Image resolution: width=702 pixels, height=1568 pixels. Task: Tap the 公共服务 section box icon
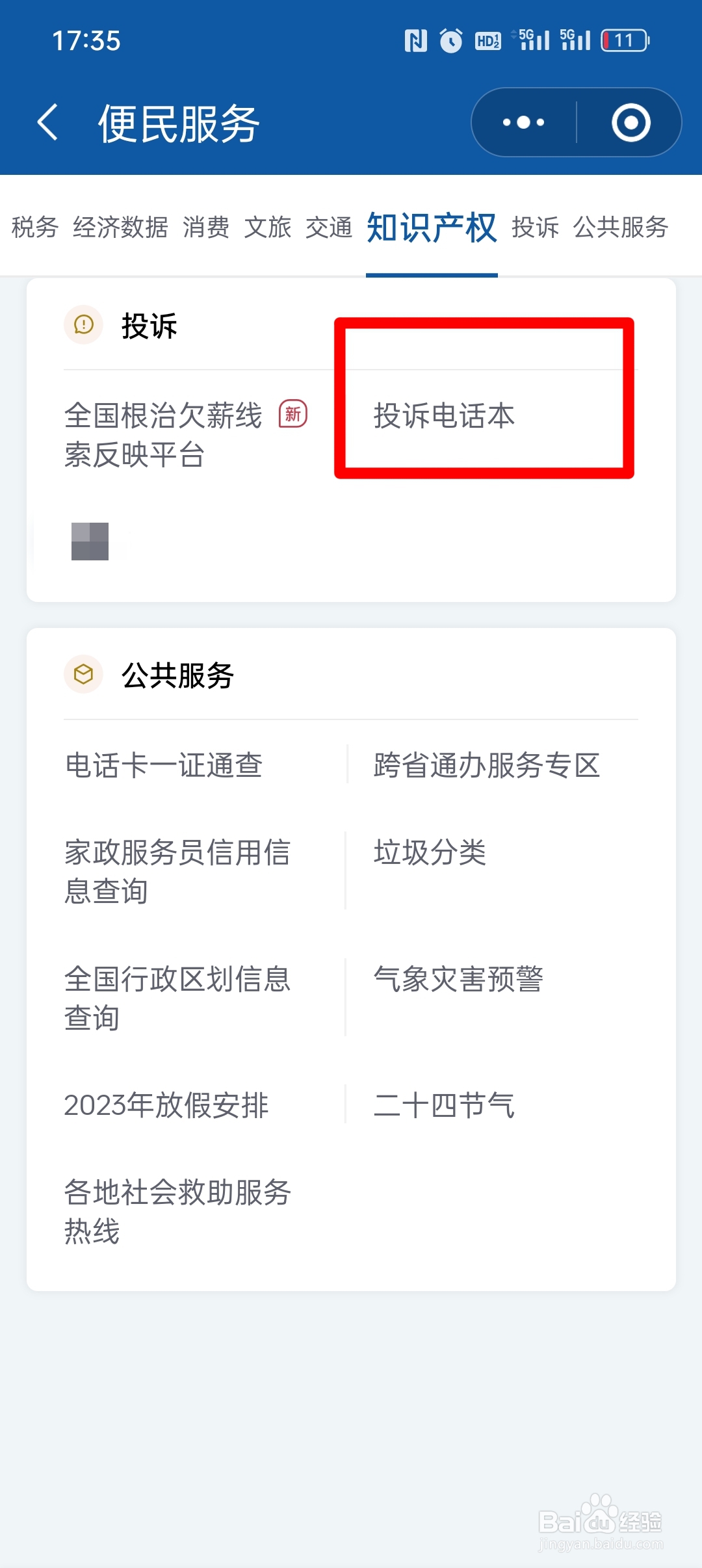[x=84, y=674]
